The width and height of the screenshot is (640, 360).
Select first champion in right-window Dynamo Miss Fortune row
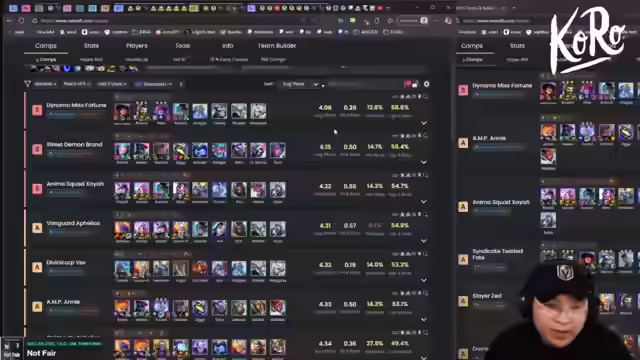pos(548,91)
